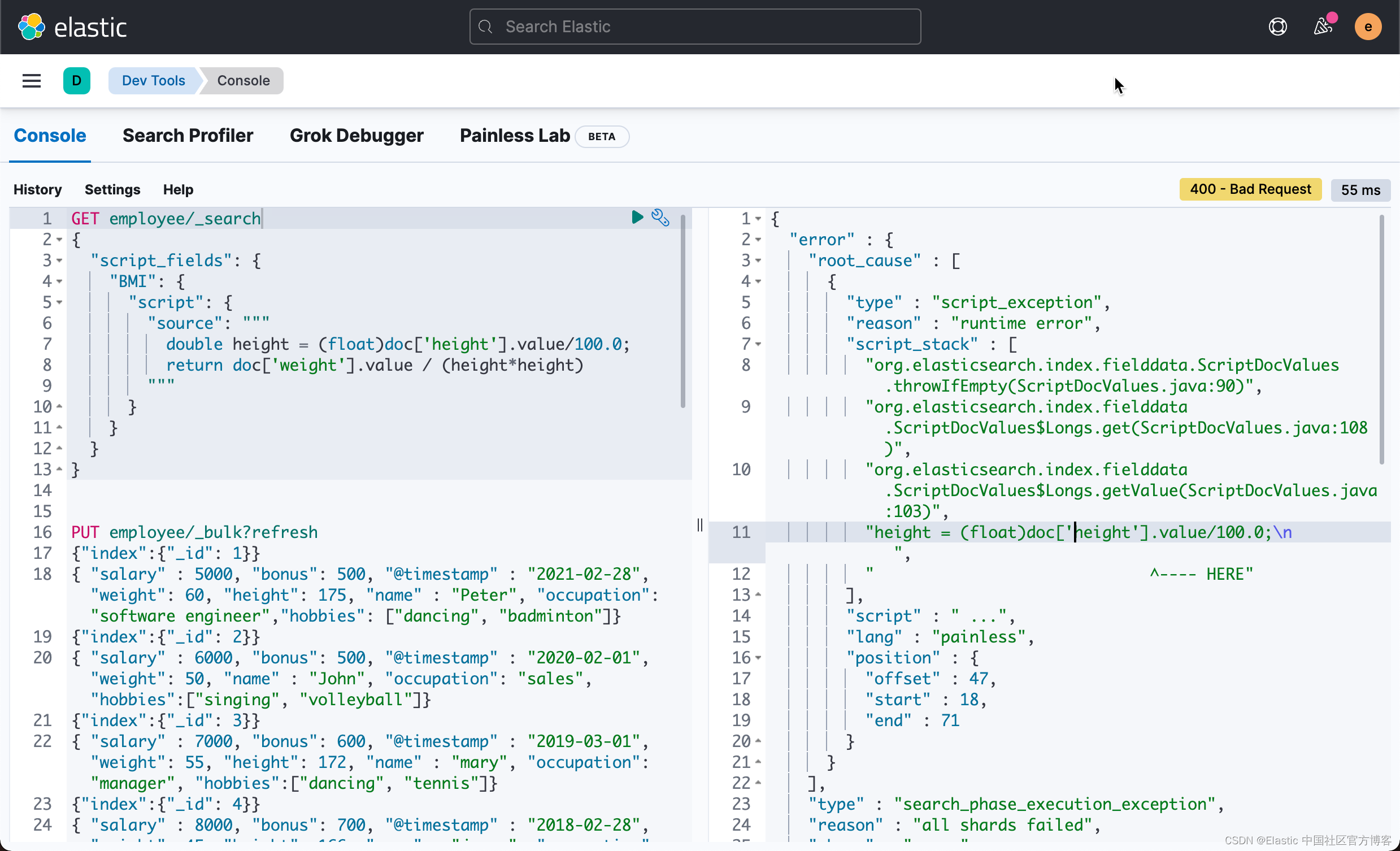The width and height of the screenshot is (1400, 851).
Task: Open the main navigation hamburger menu
Action: pos(31,80)
